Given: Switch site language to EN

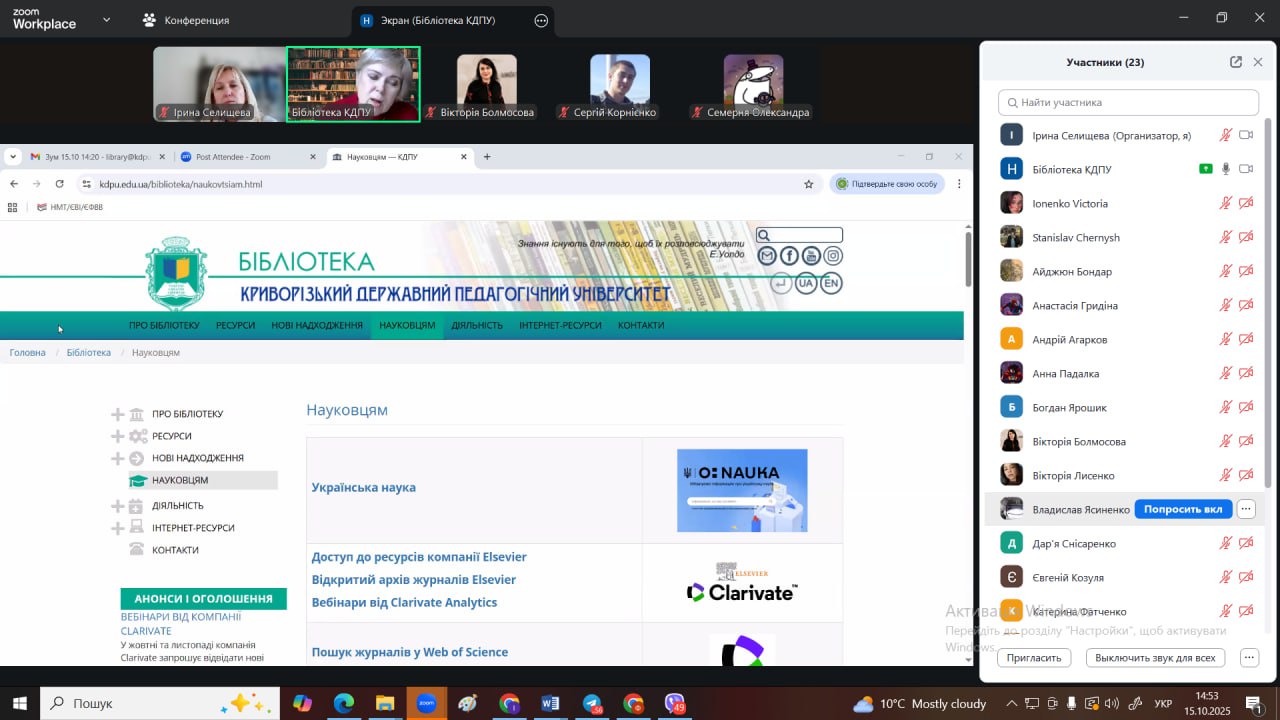Looking at the screenshot, I should (830, 283).
